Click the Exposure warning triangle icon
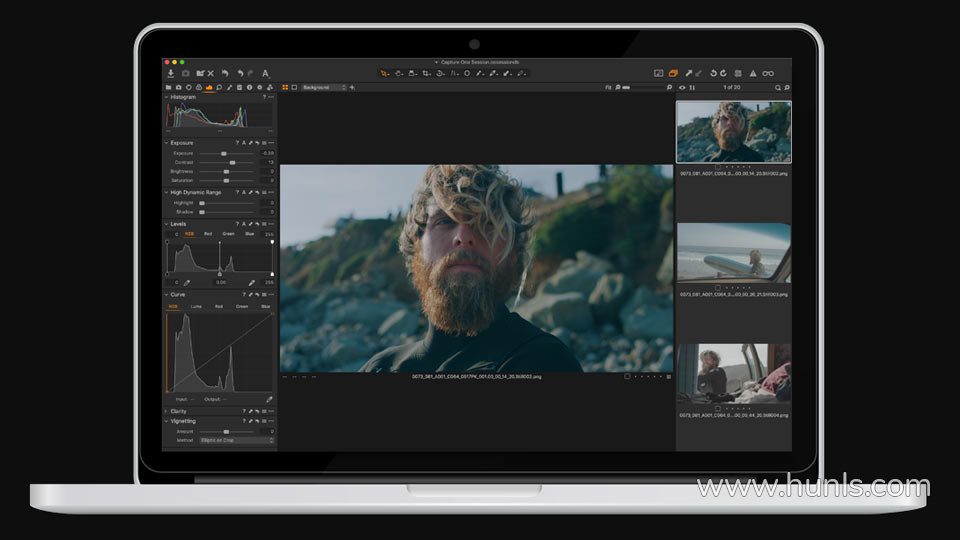The height and width of the screenshot is (540, 960). click(753, 73)
